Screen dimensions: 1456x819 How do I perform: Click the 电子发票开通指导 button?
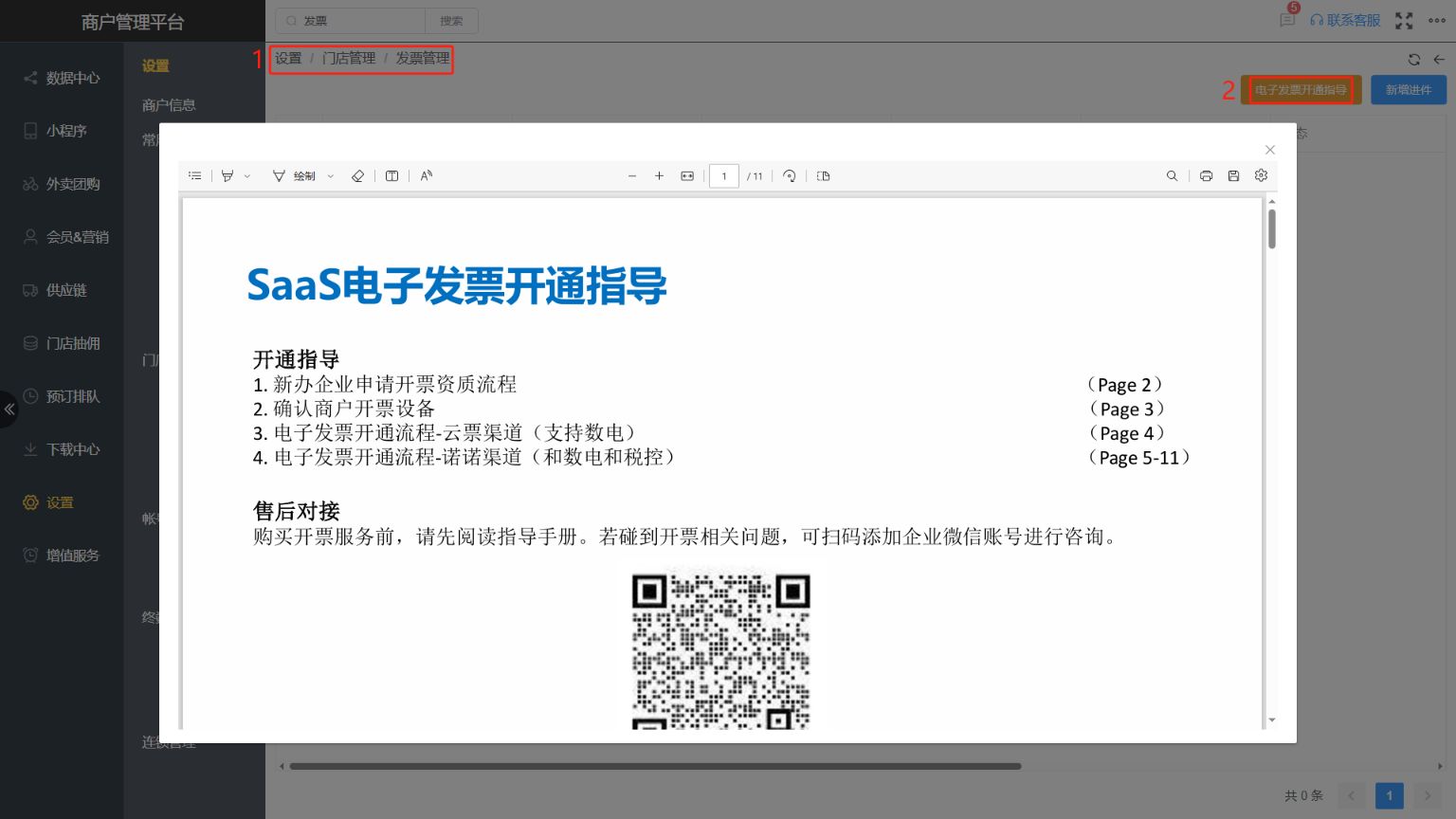1301,90
